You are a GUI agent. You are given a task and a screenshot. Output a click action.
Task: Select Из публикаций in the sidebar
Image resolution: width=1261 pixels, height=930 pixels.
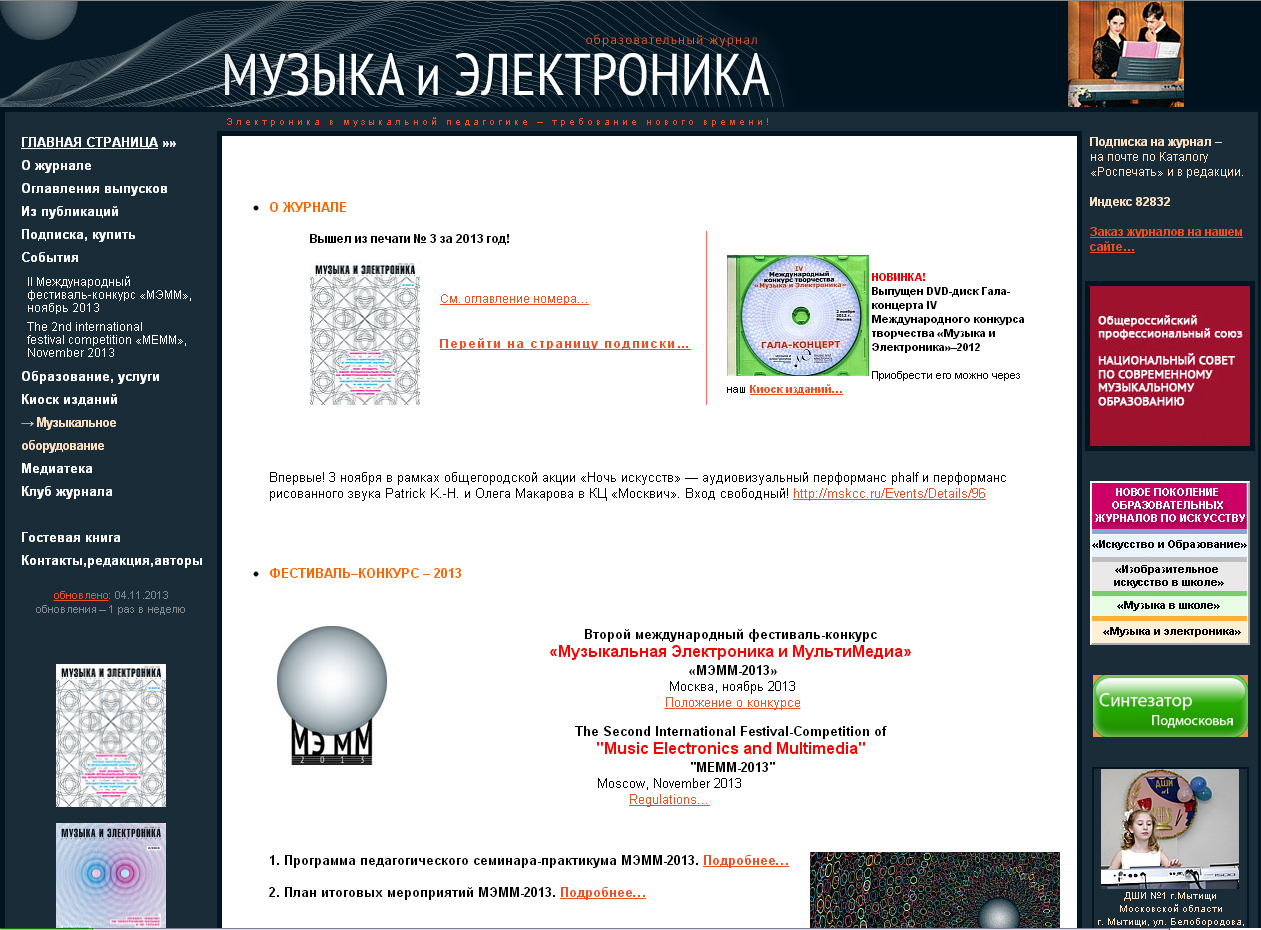pos(70,211)
